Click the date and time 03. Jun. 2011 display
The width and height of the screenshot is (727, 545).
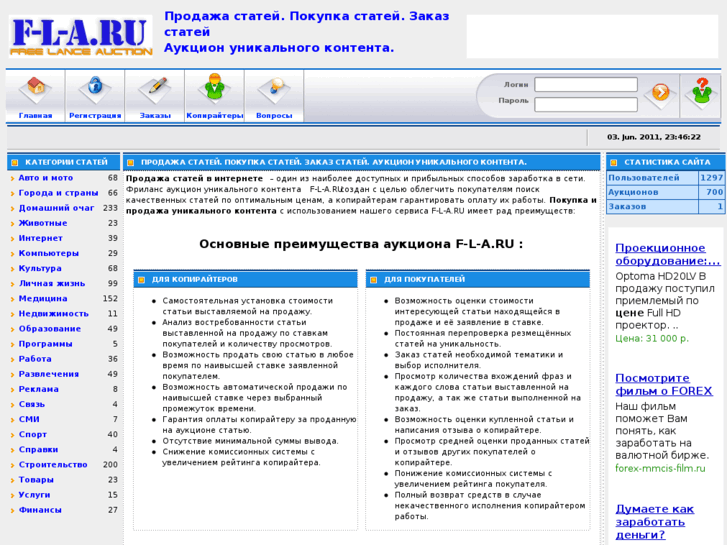654,137
